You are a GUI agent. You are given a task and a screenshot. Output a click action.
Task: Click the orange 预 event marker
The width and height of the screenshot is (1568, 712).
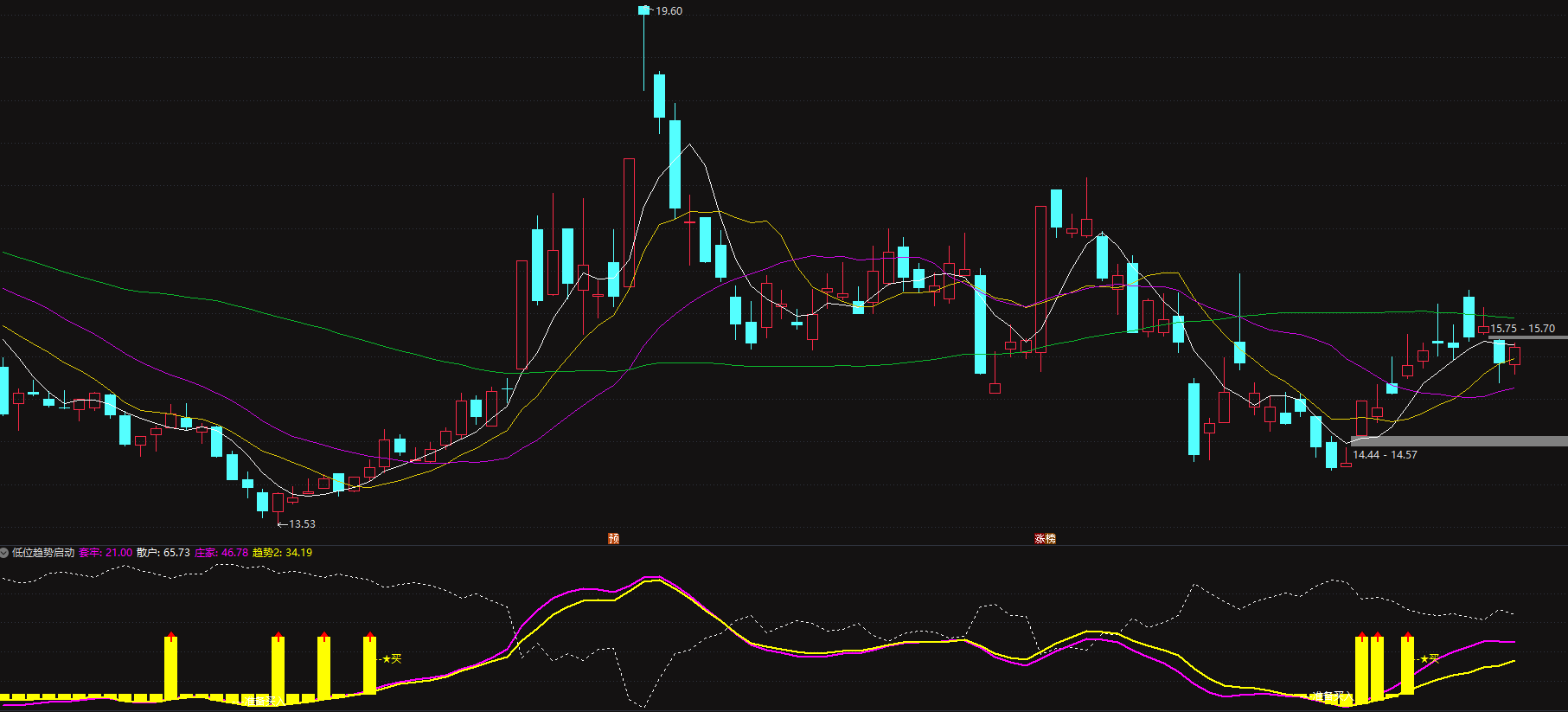point(613,538)
